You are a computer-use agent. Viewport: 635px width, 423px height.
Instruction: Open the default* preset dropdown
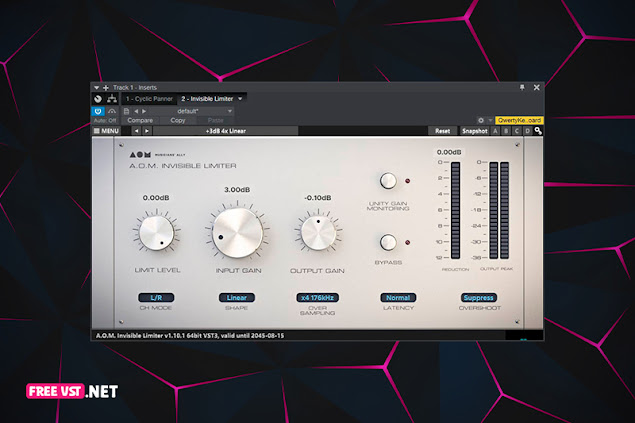pos(191,111)
